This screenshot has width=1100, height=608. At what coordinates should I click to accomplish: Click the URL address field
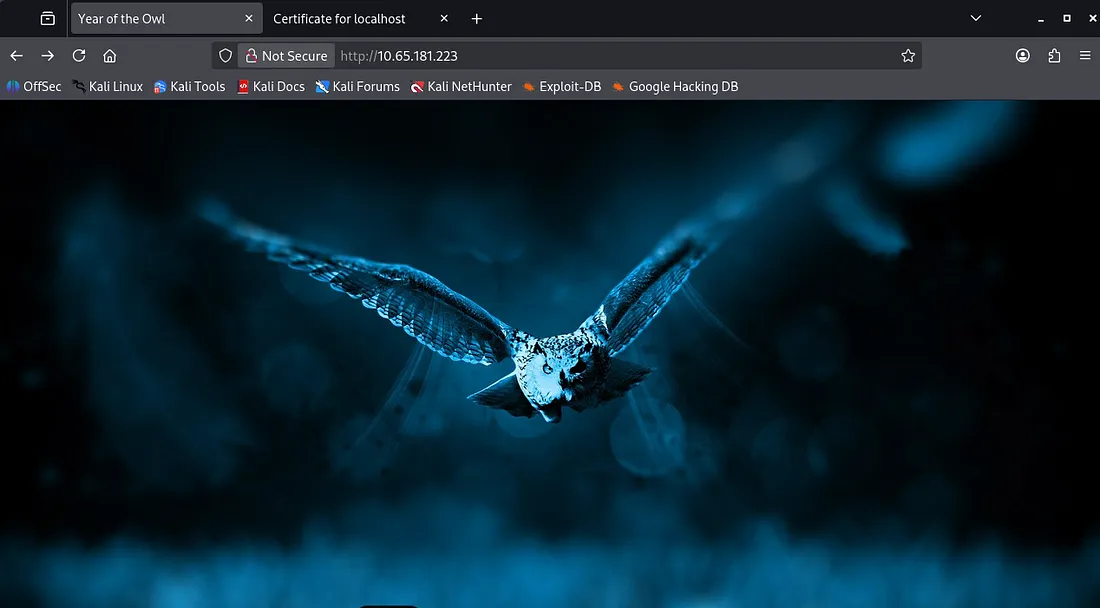600,56
